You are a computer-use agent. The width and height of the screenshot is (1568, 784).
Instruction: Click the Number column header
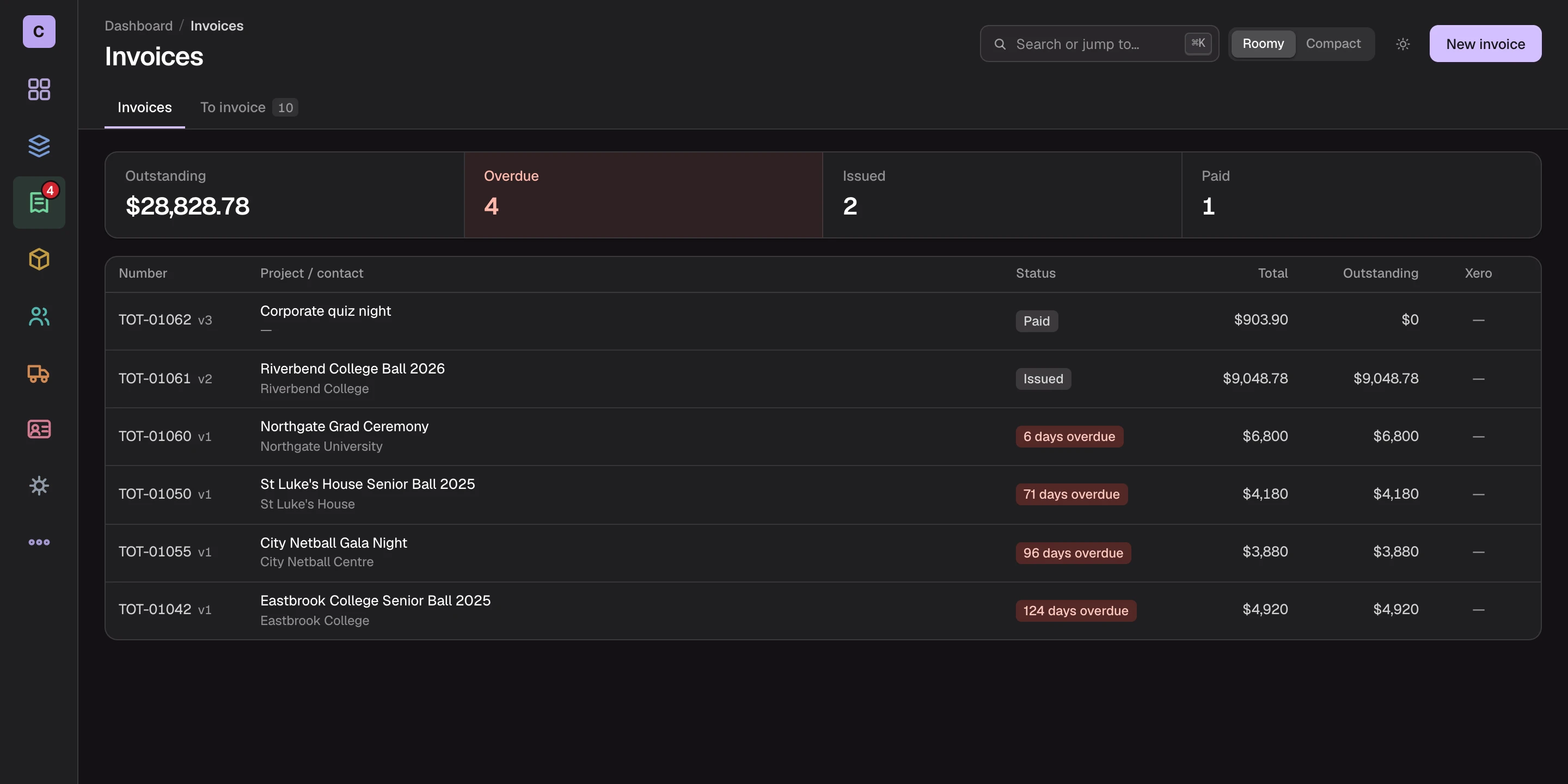tap(143, 273)
